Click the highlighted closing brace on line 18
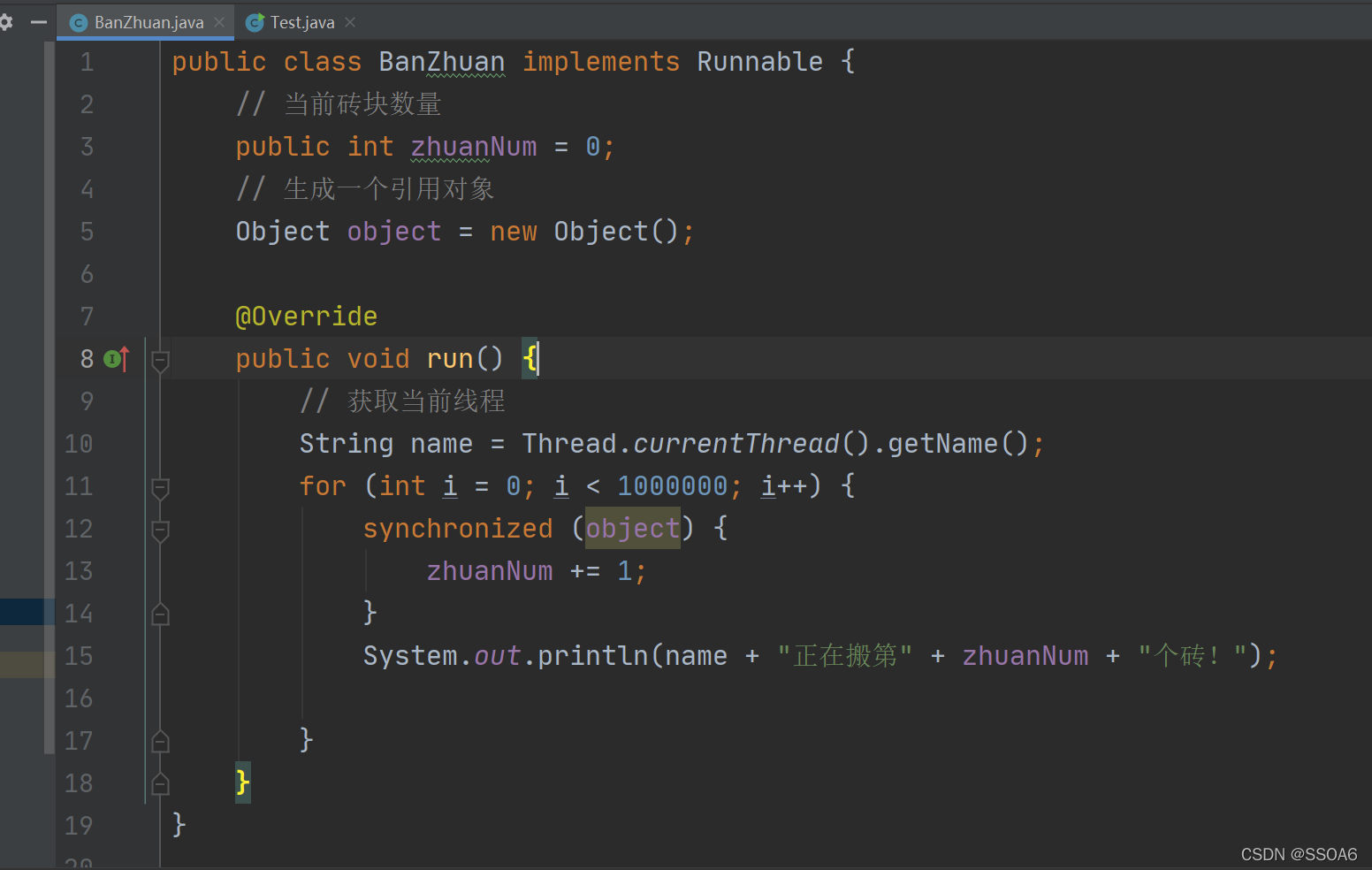This screenshot has width=1372, height=870. pos(243,783)
